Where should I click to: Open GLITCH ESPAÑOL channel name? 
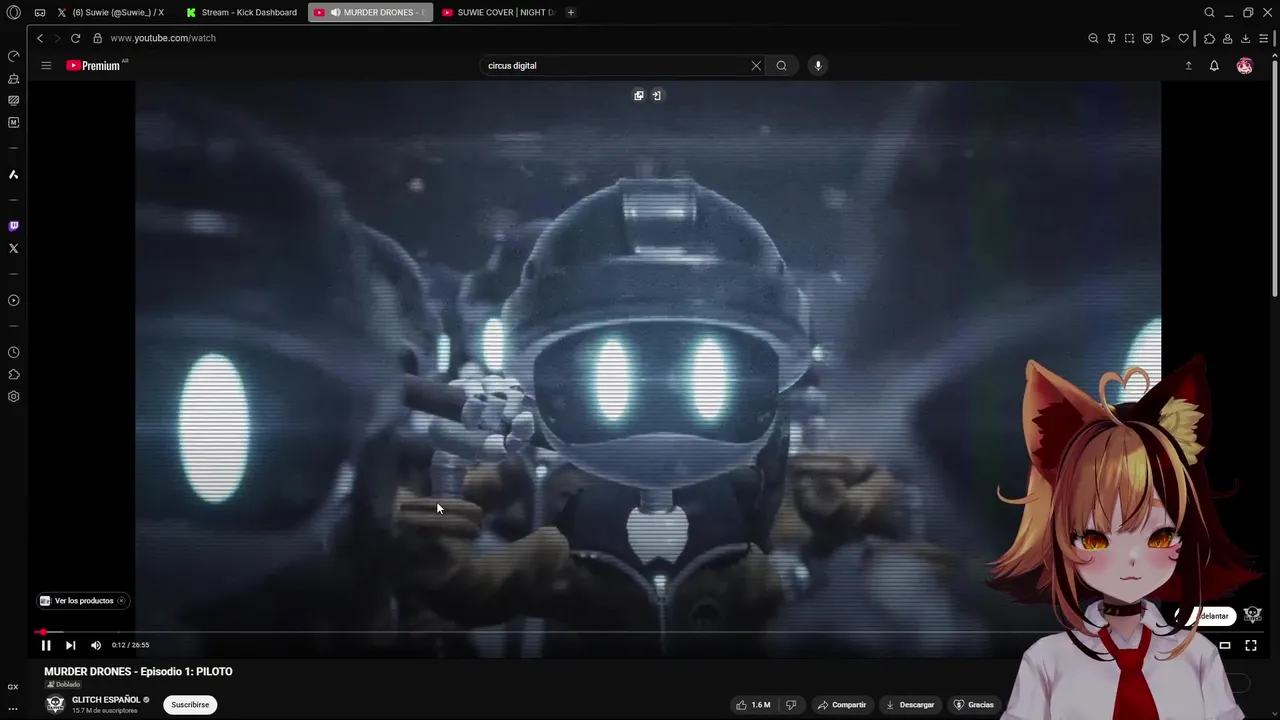106,700
